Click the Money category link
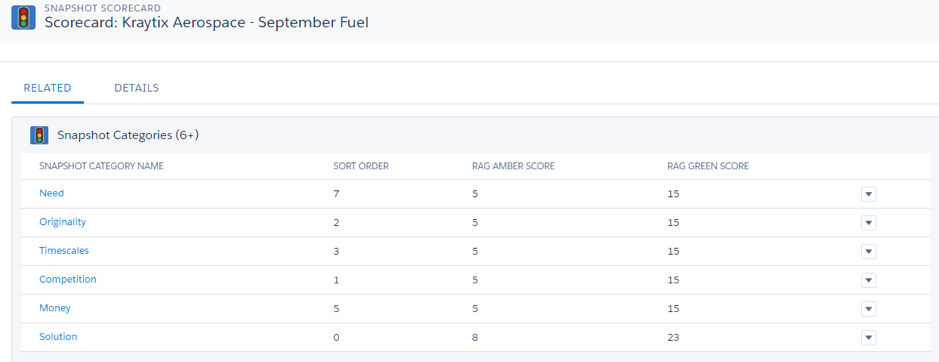Viewport: 939px width, 362px height. pyautogui.click(x=54, y=308)
